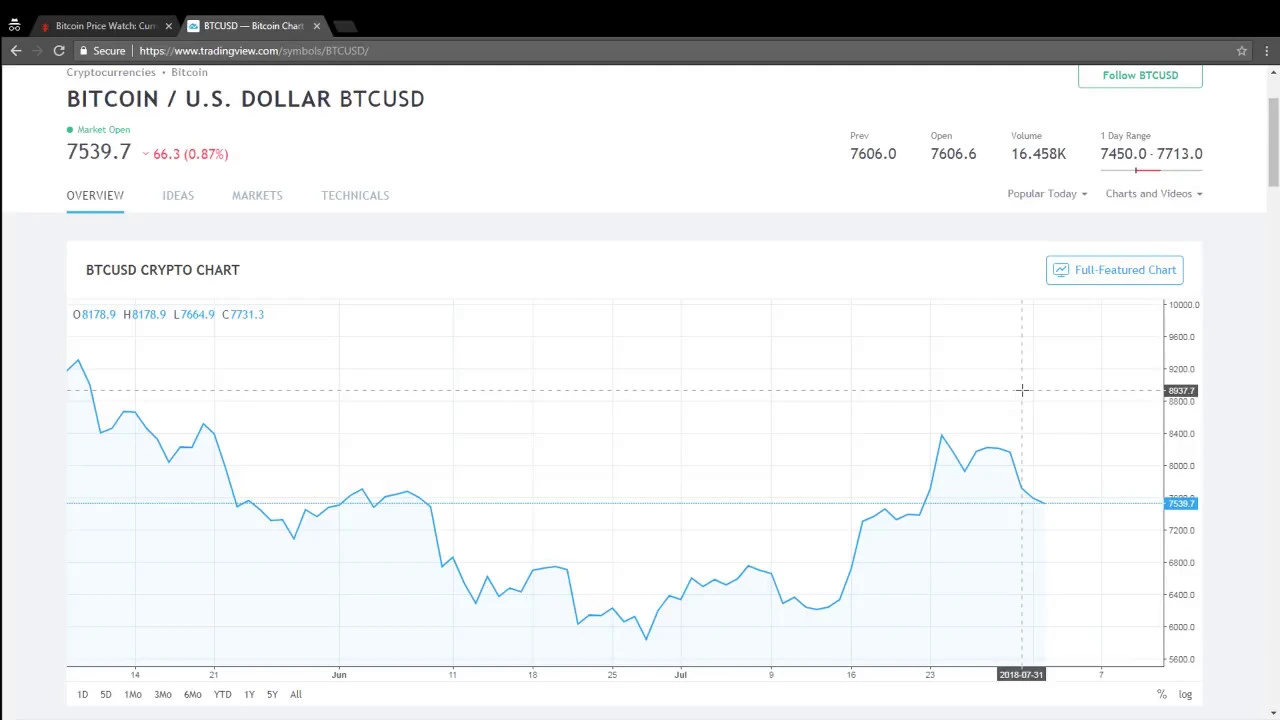Open the Full-Featured Chart
The width and height of the screenshot is (1280, 720).
pos(1114,270)
